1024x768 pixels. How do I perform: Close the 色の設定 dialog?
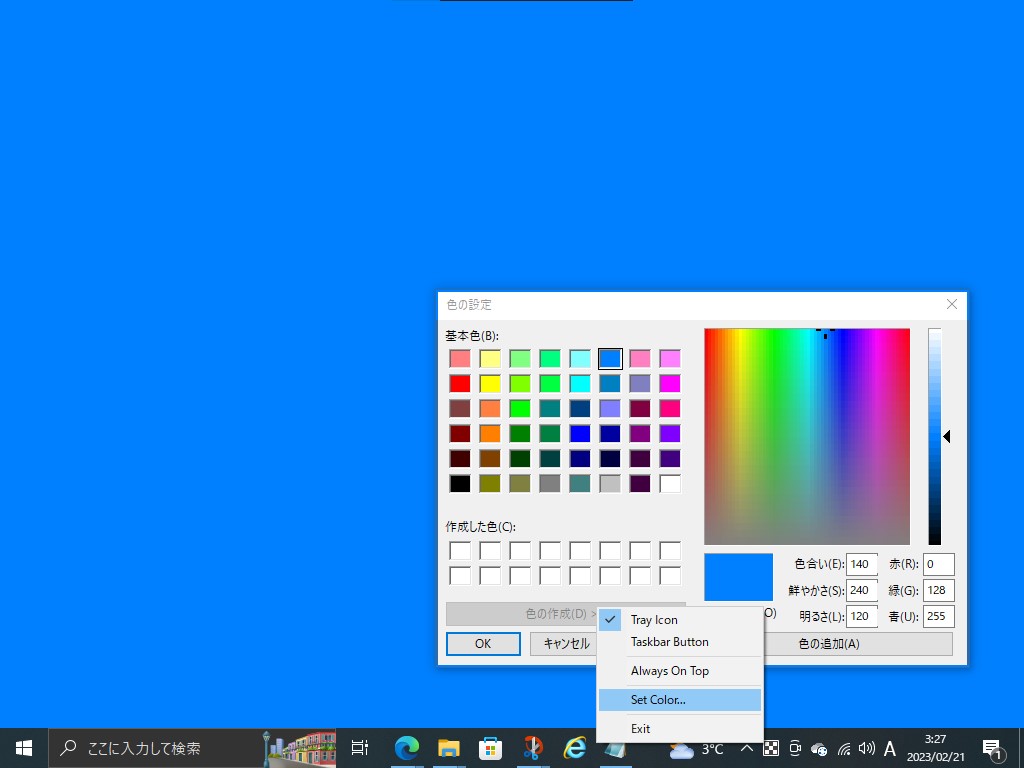pyautogui.click(x=952, y=304)
